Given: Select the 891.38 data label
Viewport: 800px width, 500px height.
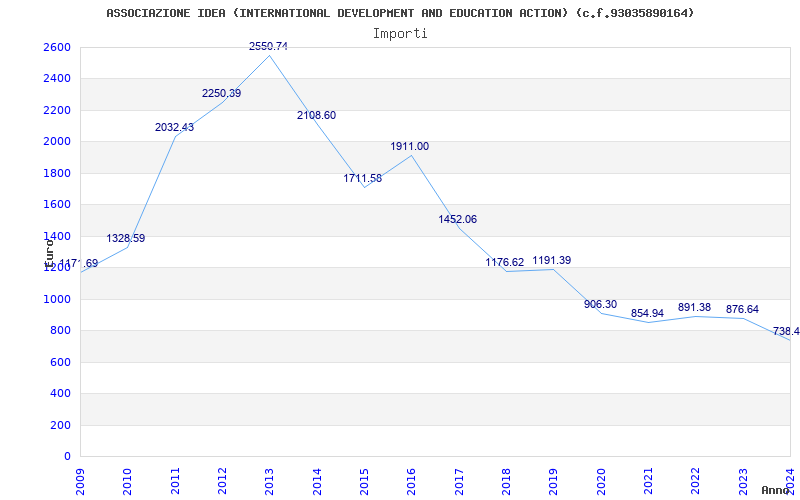Looking at the screenshot, I should tap(694, 308).
